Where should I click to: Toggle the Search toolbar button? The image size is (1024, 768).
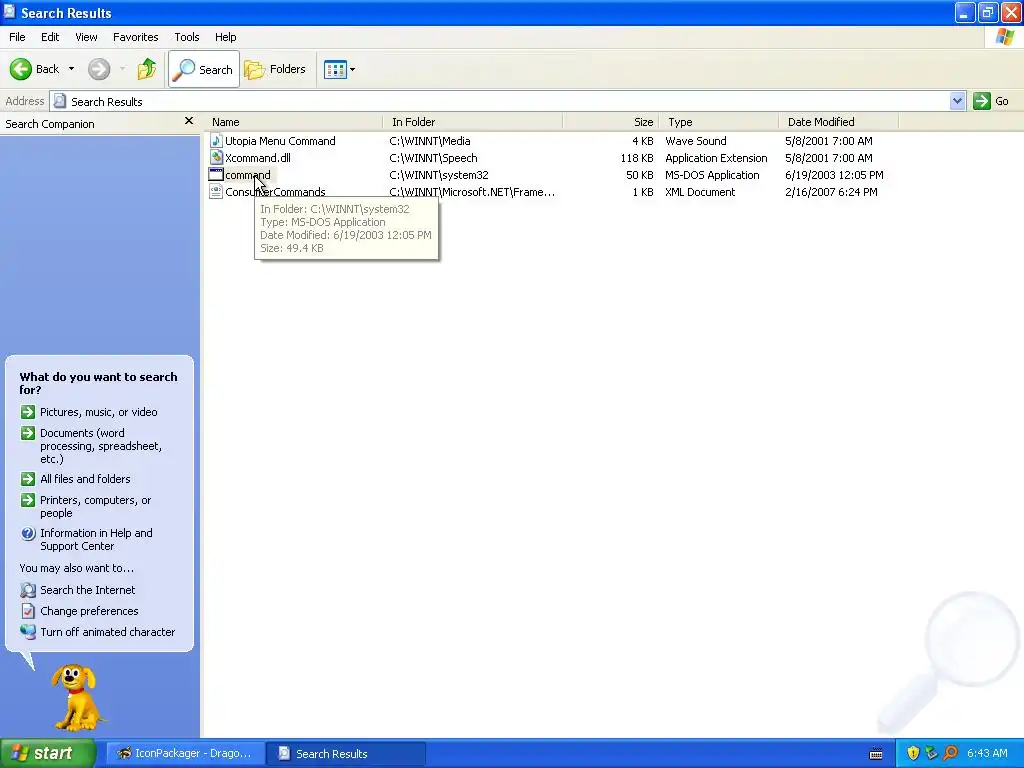204,69
